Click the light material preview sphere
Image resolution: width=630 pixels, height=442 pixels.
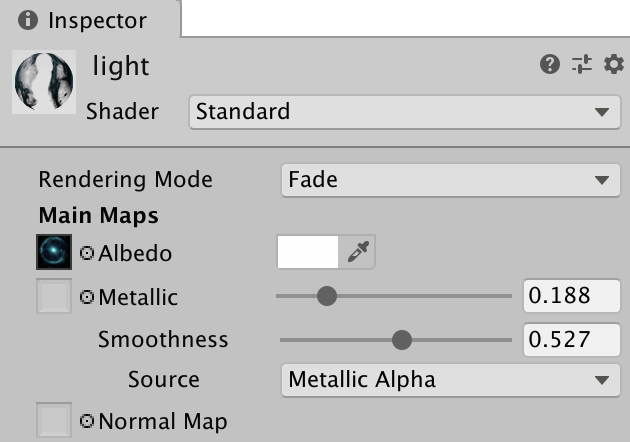coord(43,82)
